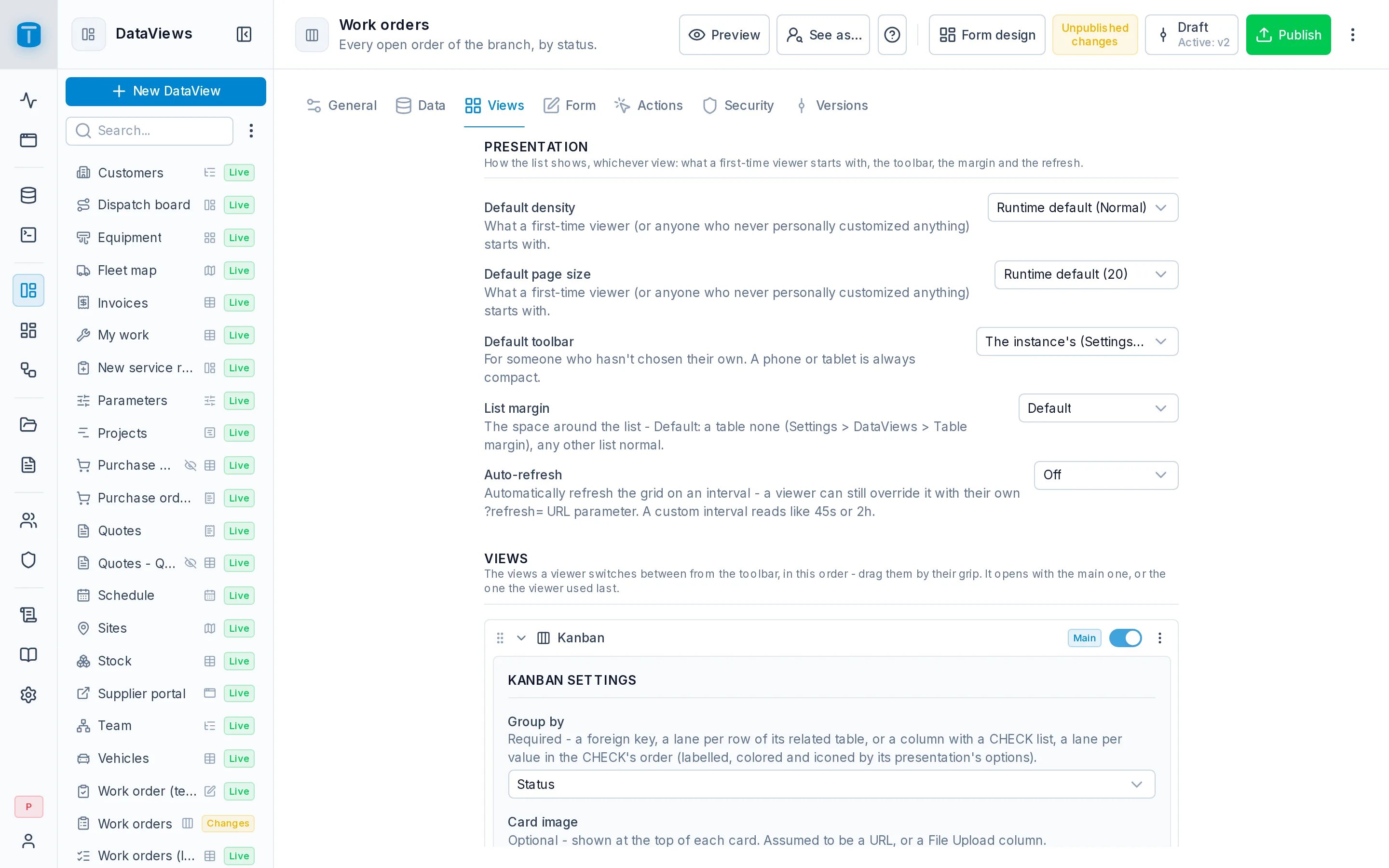
Task: Open the book documentation icon in left rail
Action: click(29, 655)
